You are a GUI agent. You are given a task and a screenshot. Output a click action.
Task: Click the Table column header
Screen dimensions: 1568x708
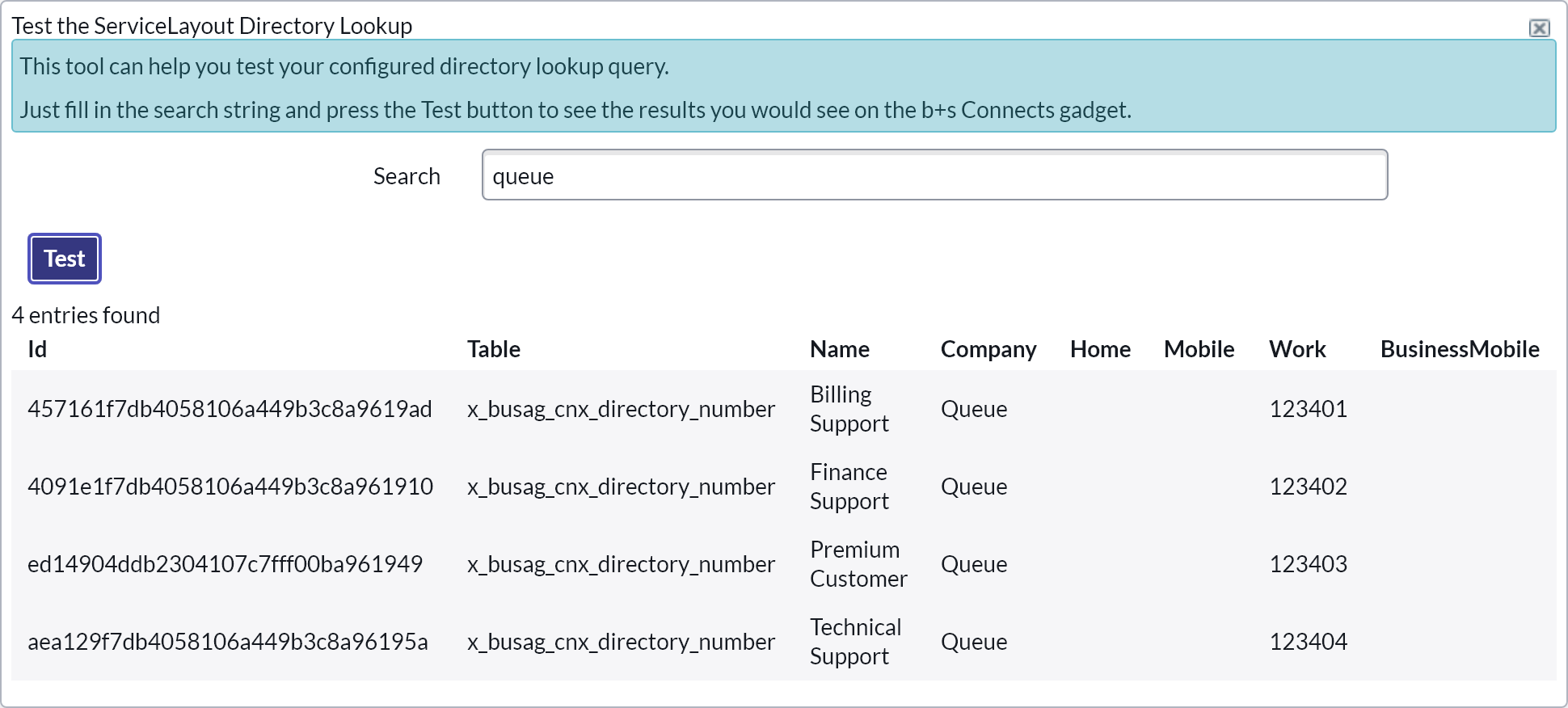[494, 349]
